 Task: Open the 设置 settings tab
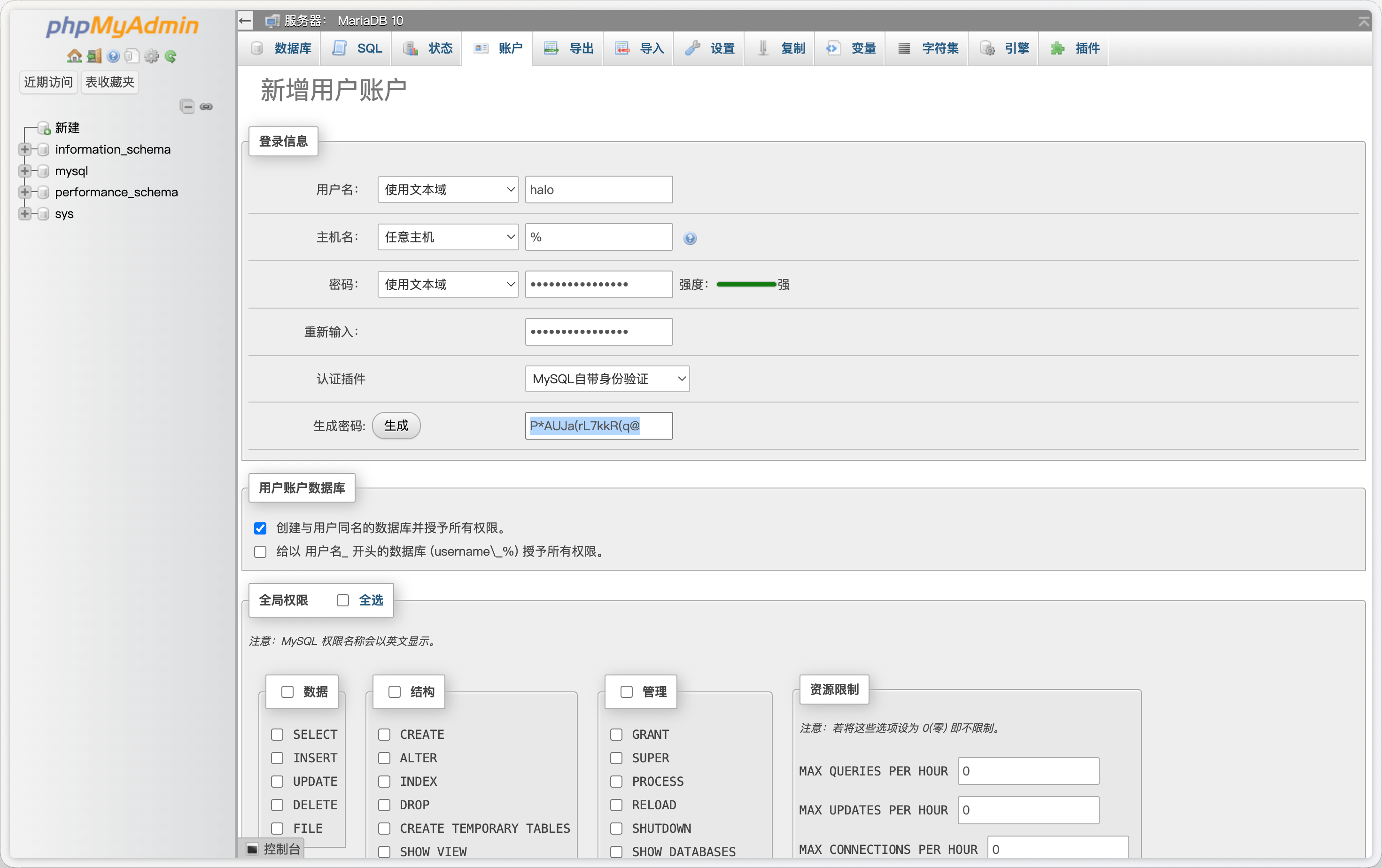pos(710,48)
